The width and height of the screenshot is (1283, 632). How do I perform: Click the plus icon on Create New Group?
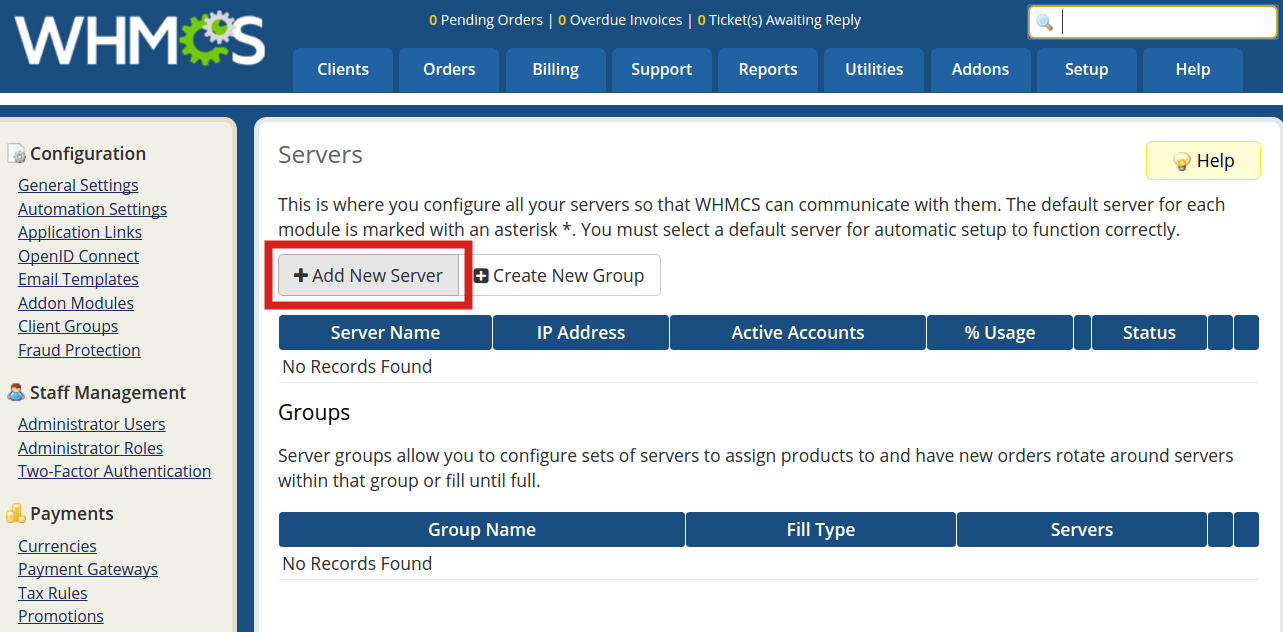(x=481, y=276)
